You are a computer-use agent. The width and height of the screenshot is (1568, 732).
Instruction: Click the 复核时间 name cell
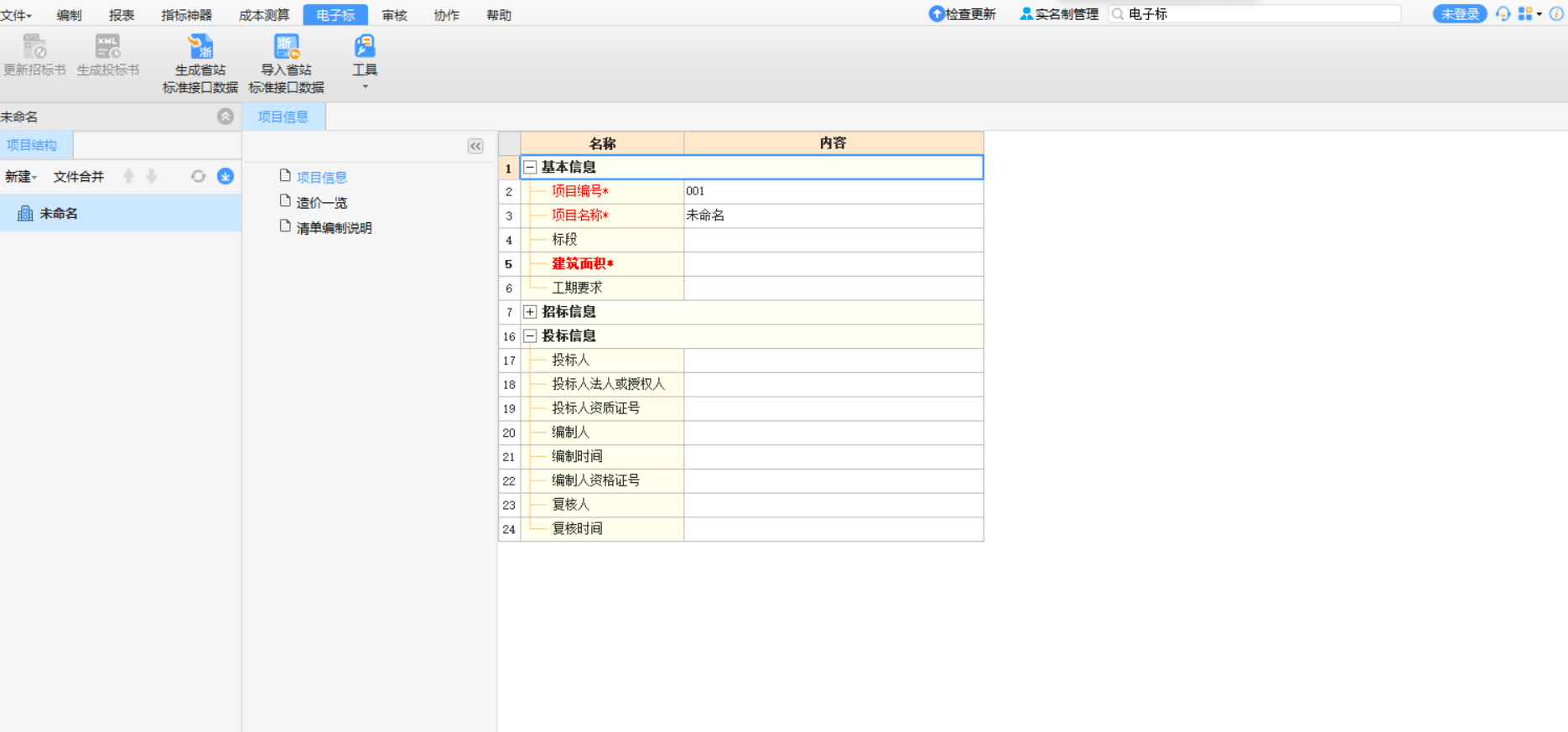click(602, 528)
